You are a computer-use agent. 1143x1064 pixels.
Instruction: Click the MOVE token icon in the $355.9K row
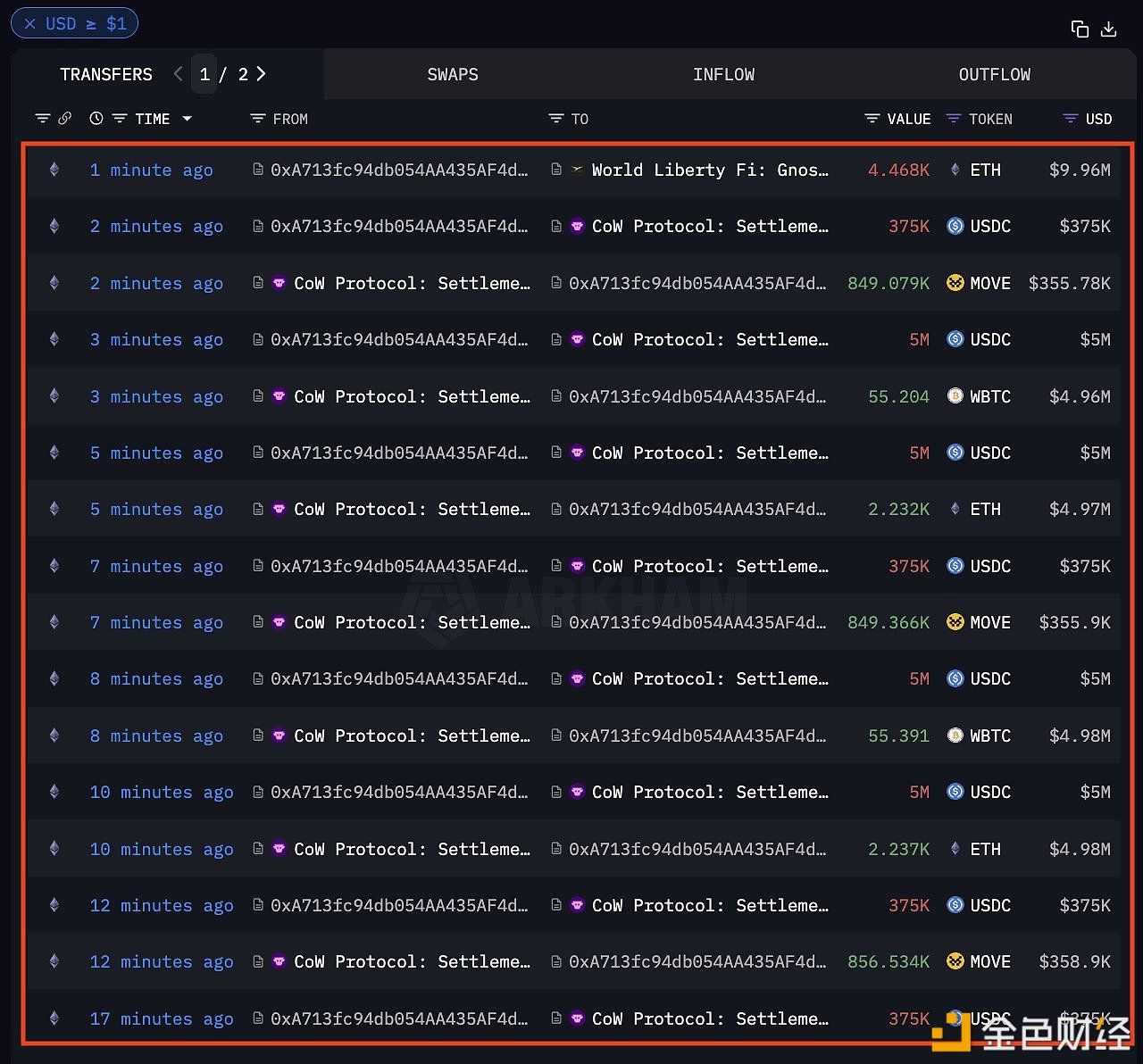[x=955, y=622]
